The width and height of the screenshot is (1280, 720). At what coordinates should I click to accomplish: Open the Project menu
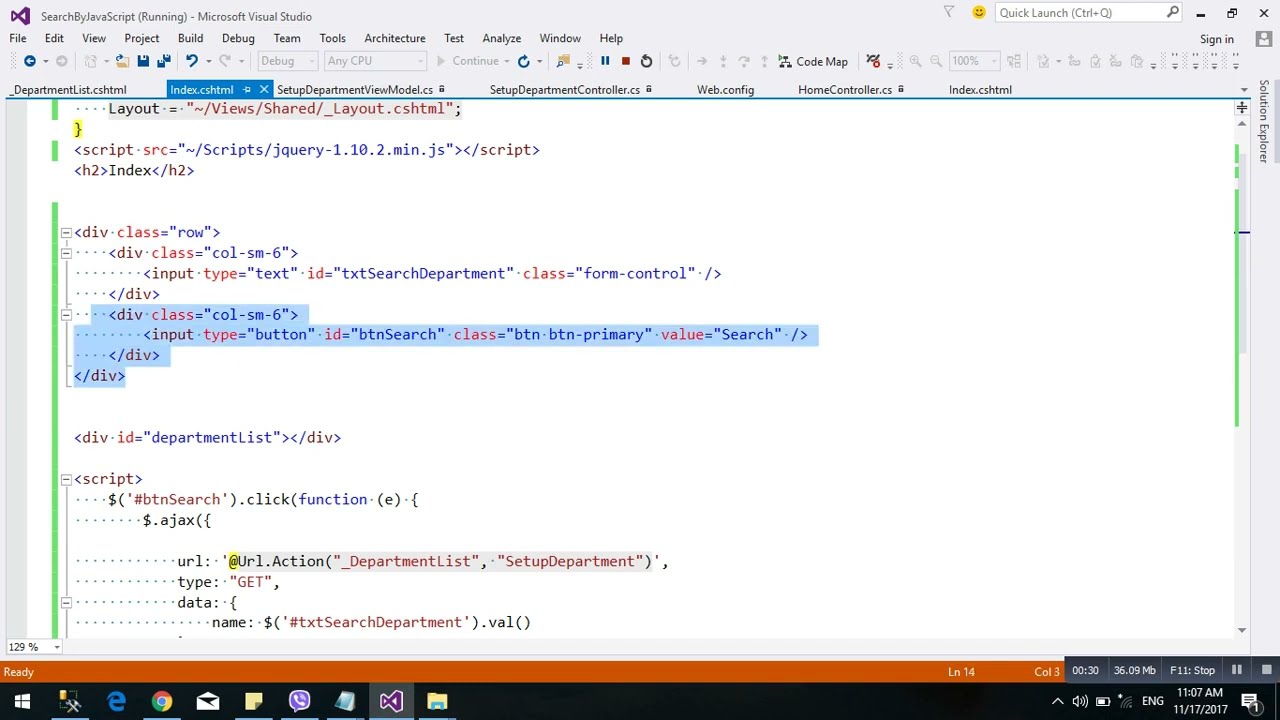tap(142, 38)
